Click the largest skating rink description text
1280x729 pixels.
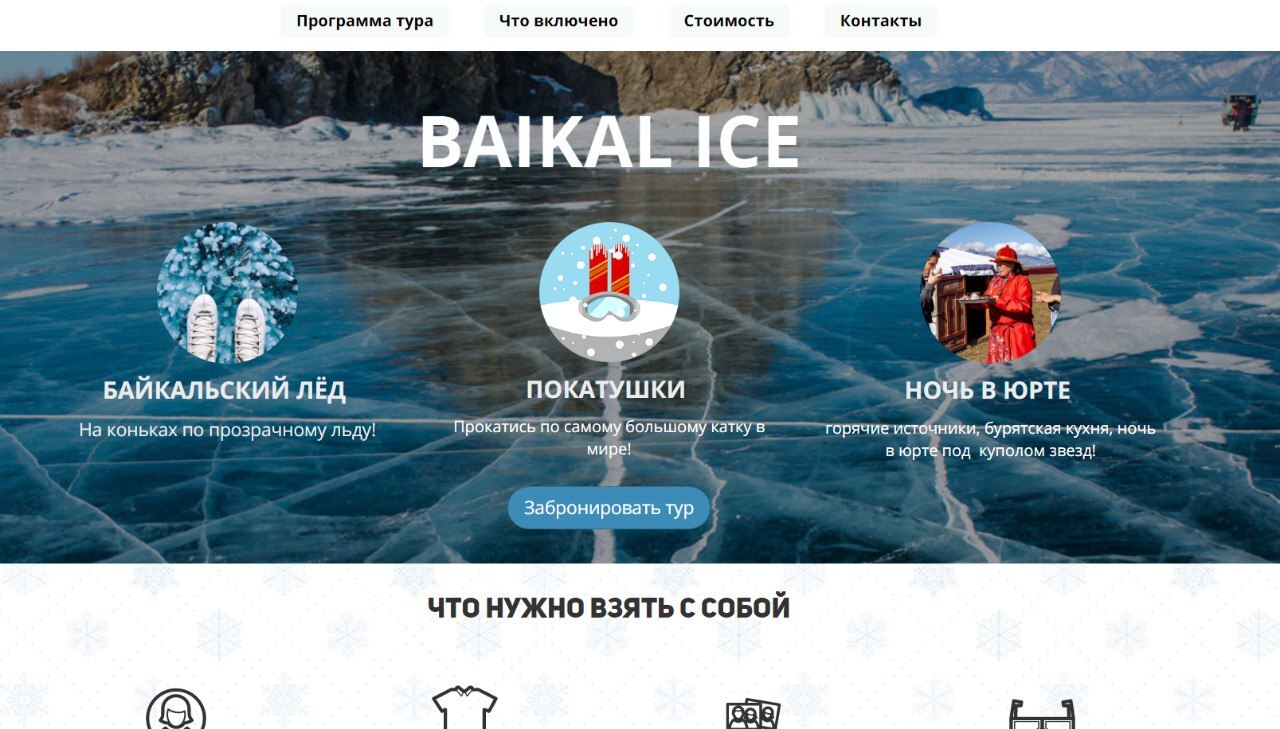pos(609,438)
